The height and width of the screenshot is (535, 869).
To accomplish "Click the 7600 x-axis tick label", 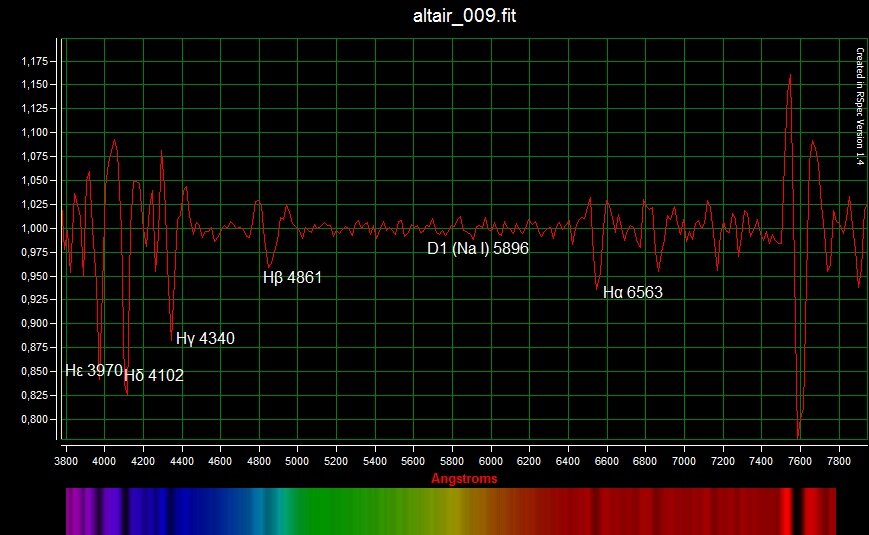I will 800,461.
